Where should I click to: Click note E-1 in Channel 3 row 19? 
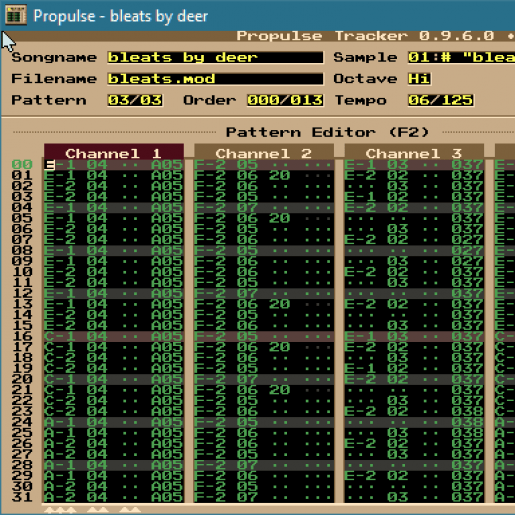pyautogui.click(x=360, y=368)
